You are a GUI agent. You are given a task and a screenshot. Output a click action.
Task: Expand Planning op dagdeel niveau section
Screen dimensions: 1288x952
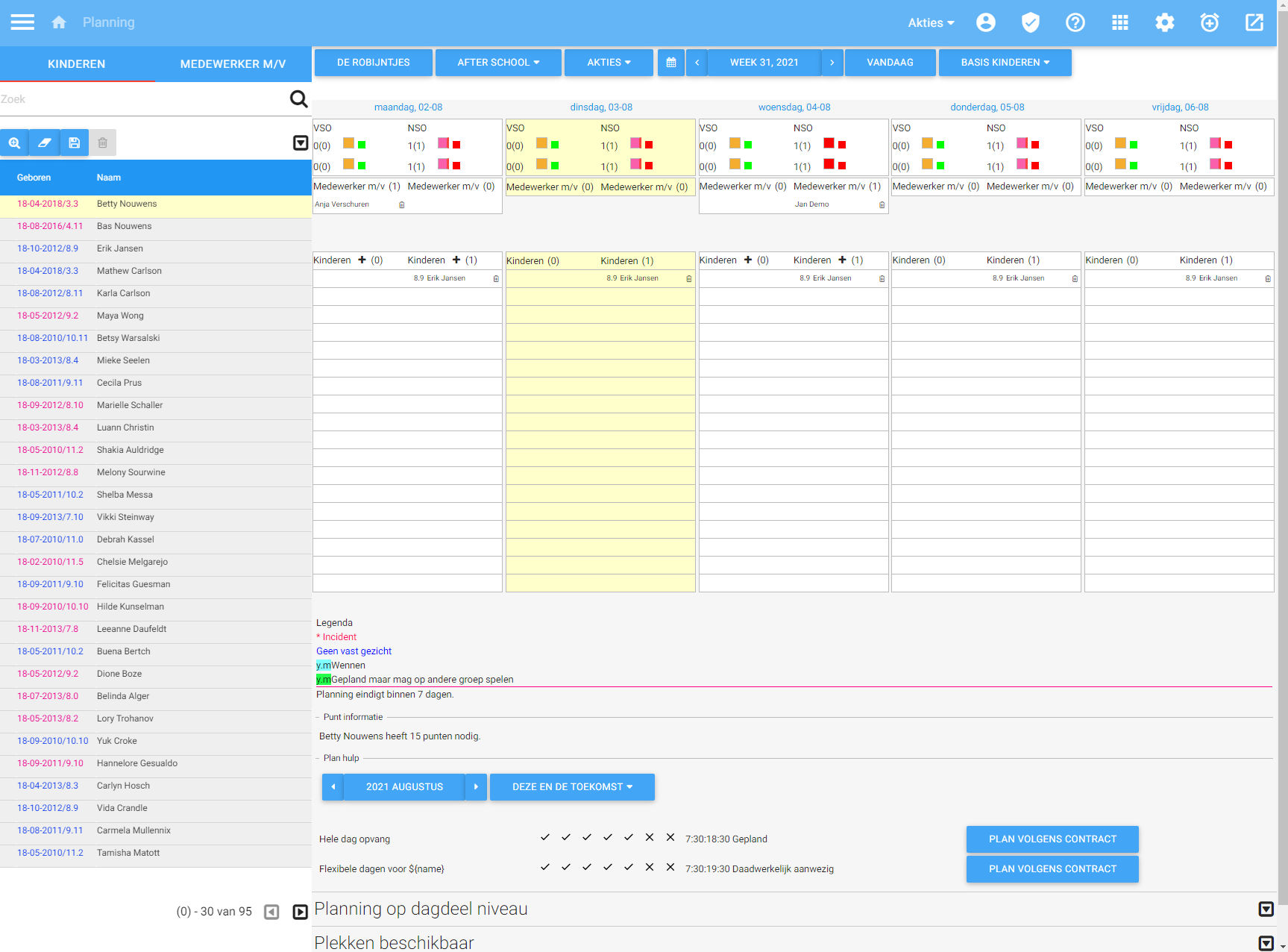[1266, 909]
